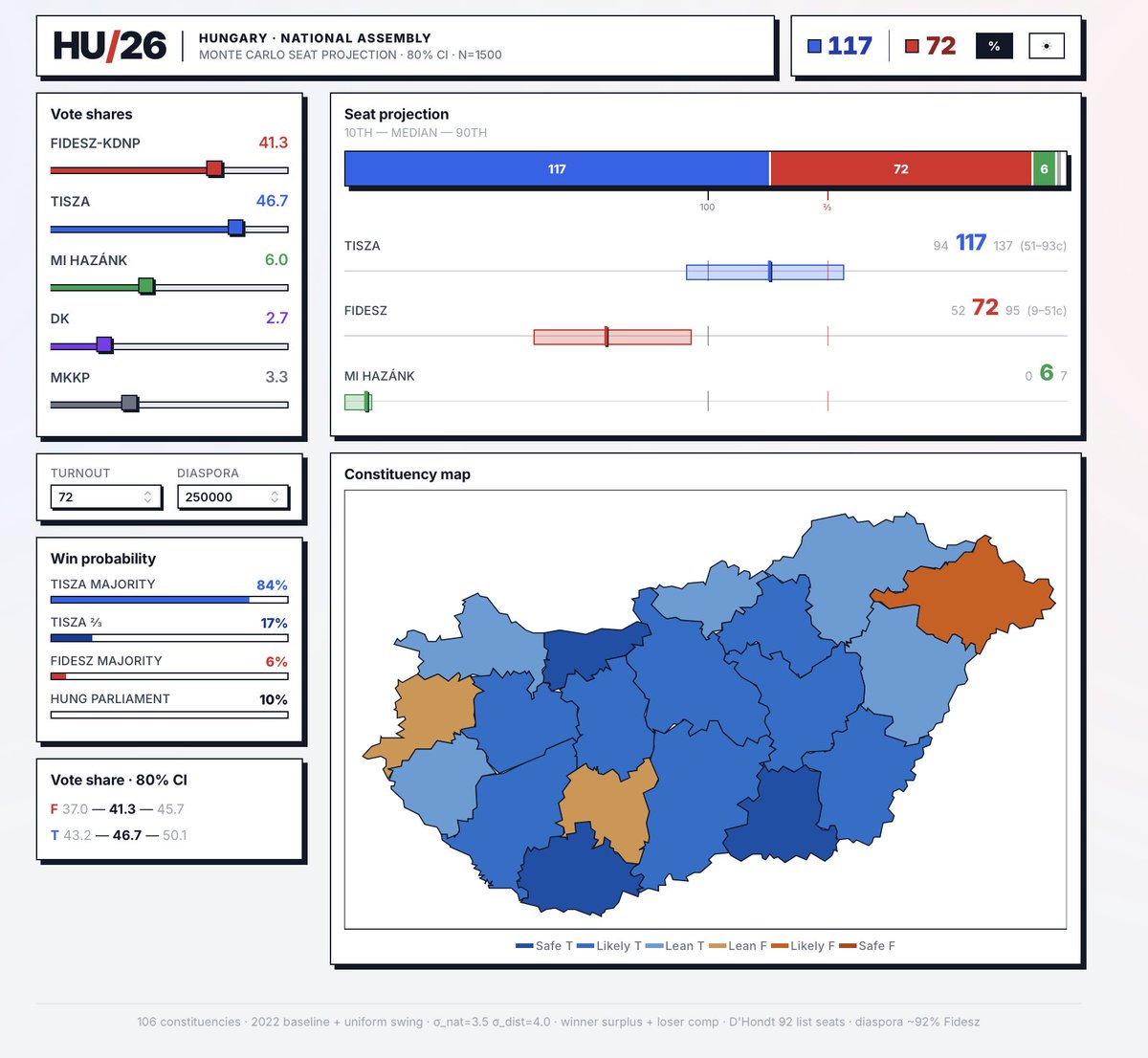The image size is (1148, 1058).
Task: Click the footer methodology text
Action: (x=559, y=1022)
